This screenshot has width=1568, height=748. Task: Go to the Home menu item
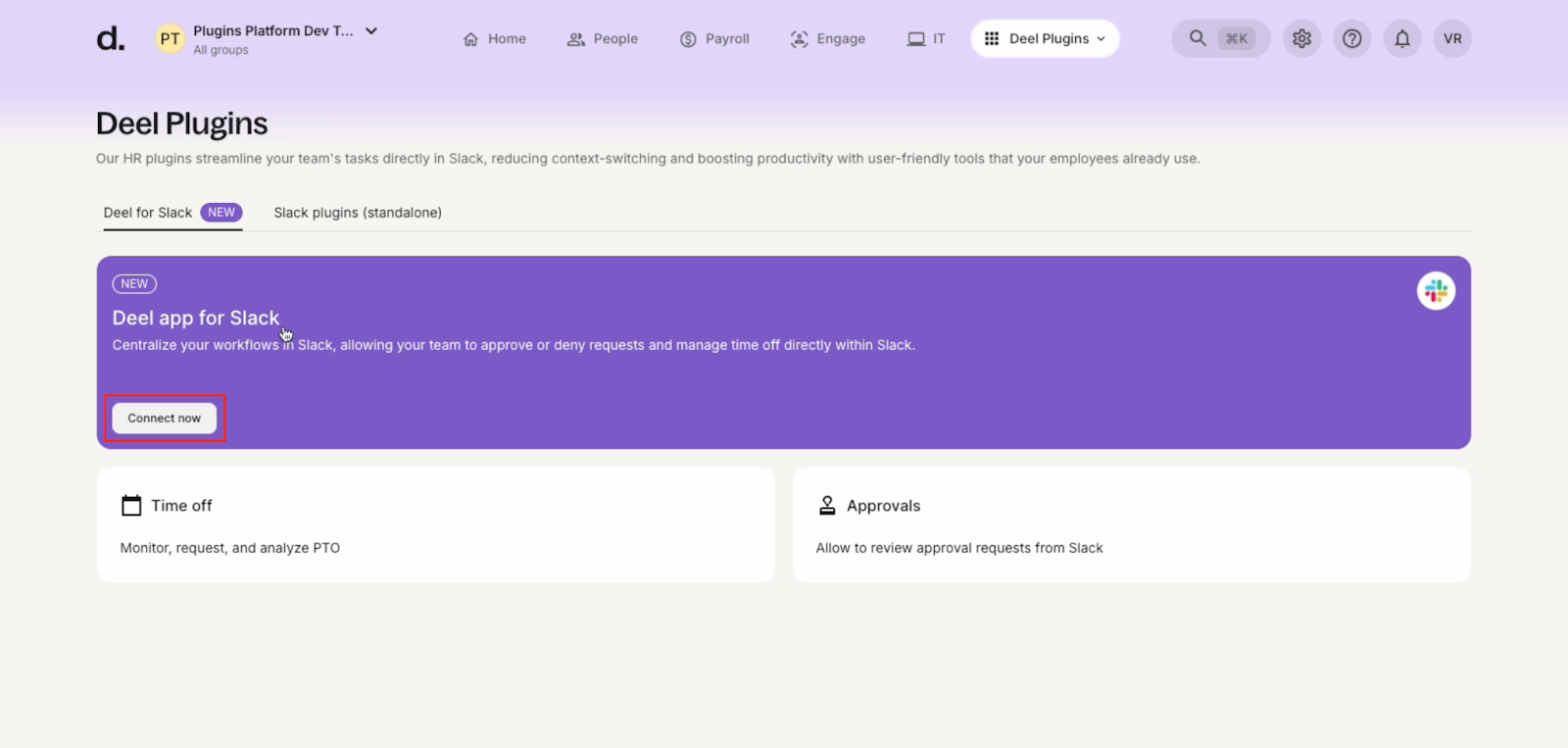(495, 38)
